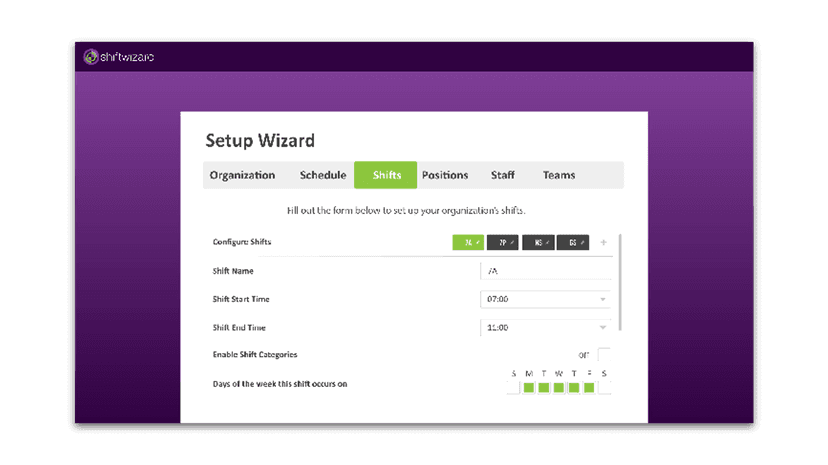Go to the Positions tab
This screenshot has height=465, width=828.
pos(445,175)
